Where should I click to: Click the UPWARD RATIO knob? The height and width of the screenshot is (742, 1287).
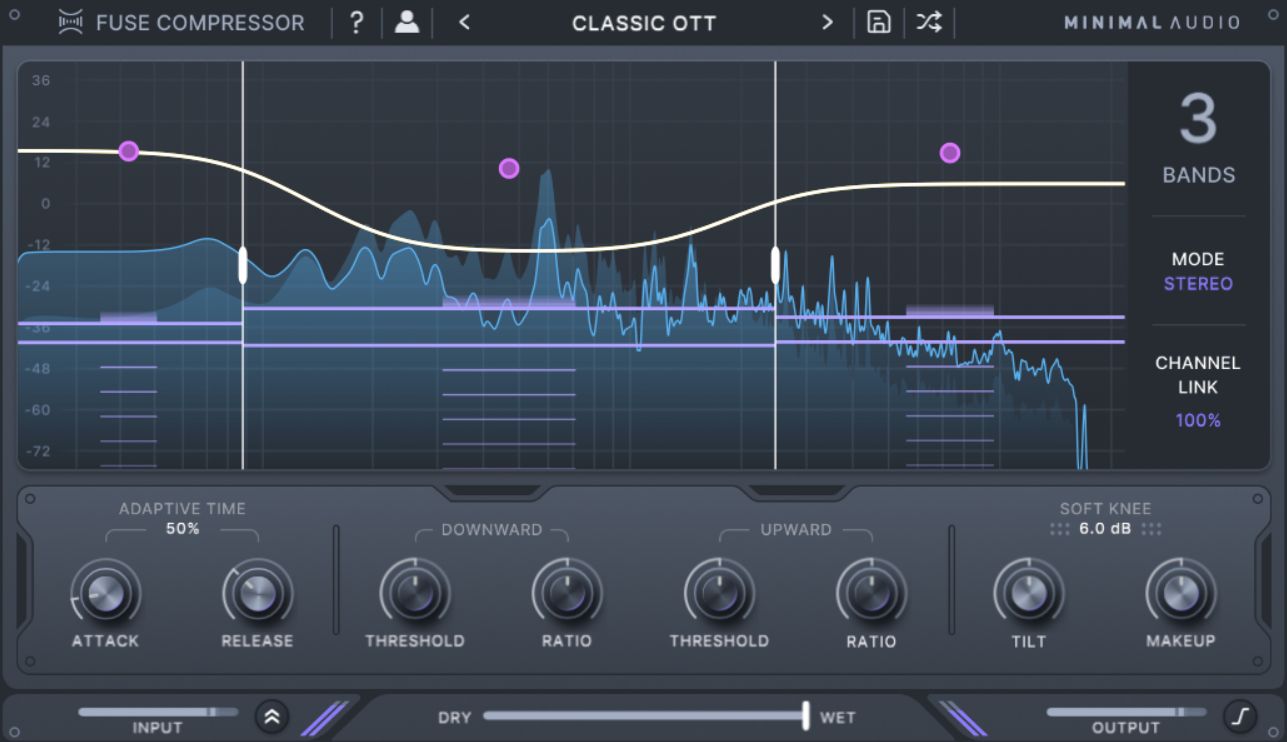[x=871, y=594]
